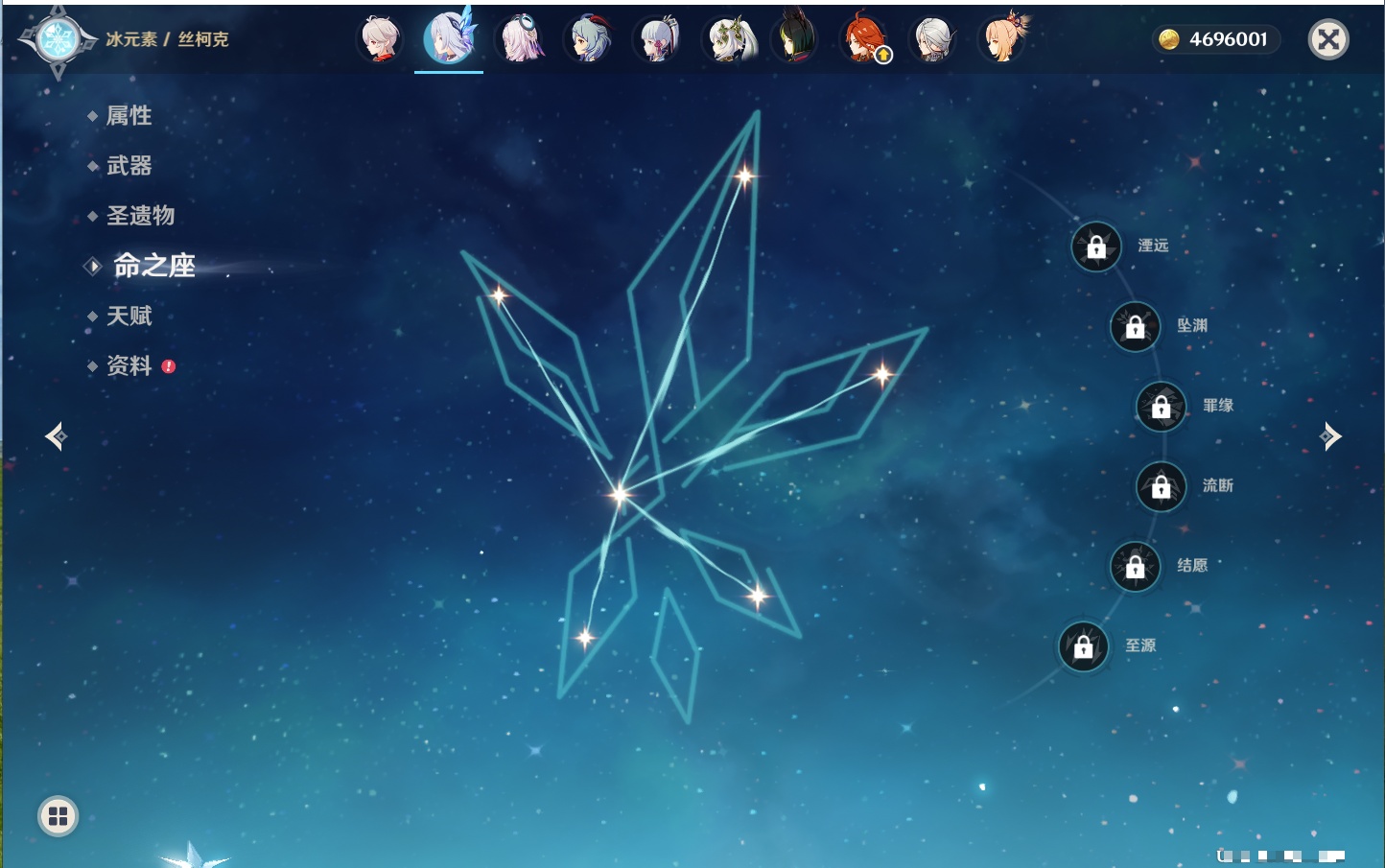Open the 天赋 talents tab
This screenshot has width=1385, height=868.
pyautogui.click(x=129, y=316)
